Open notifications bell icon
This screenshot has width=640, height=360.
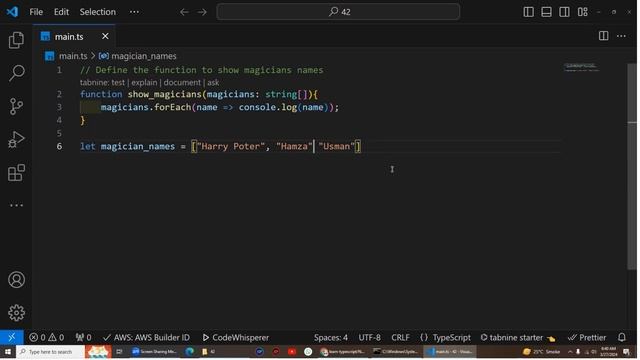pos(622,338)
